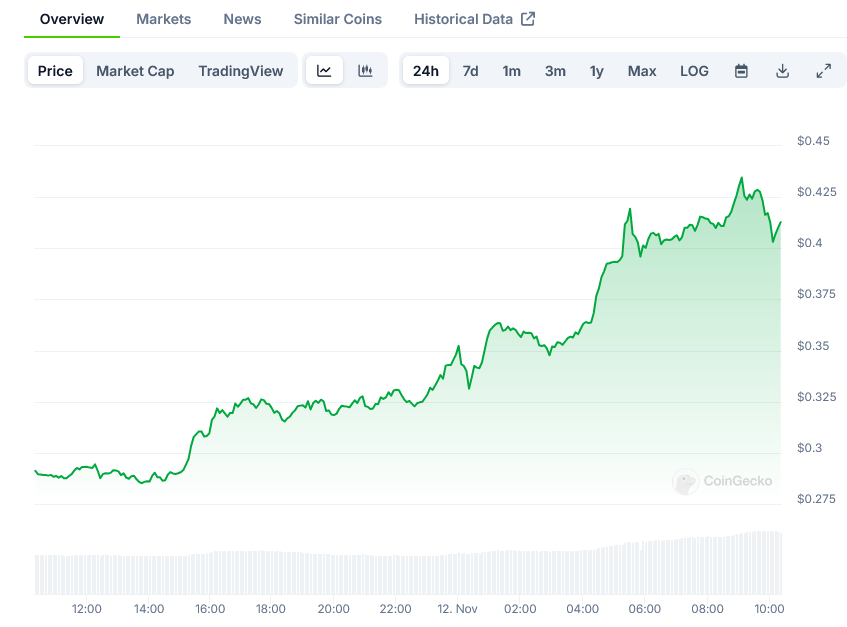Click the 08:00 time axis label
Screen dimensions: 847x627
[x=707, y=609]
